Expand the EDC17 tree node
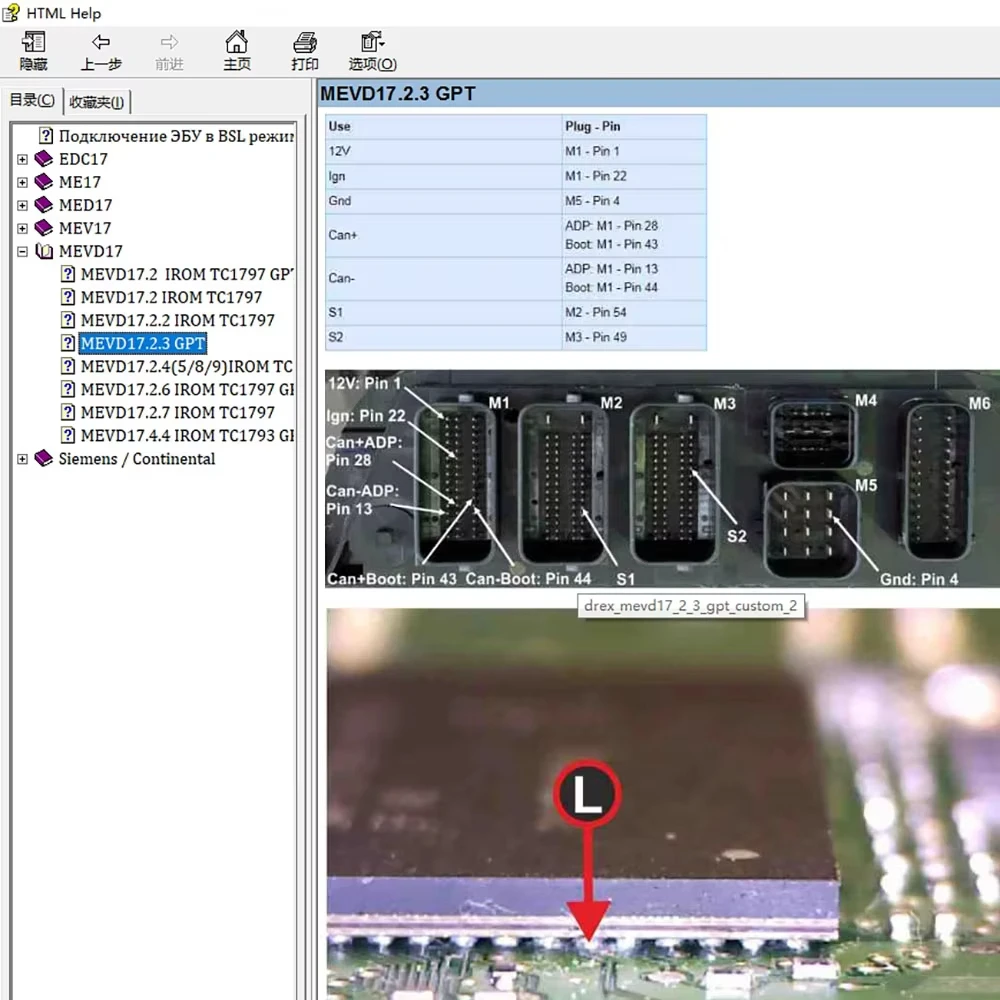The width and height of the screenshot is (1000, 1000). 22,159
